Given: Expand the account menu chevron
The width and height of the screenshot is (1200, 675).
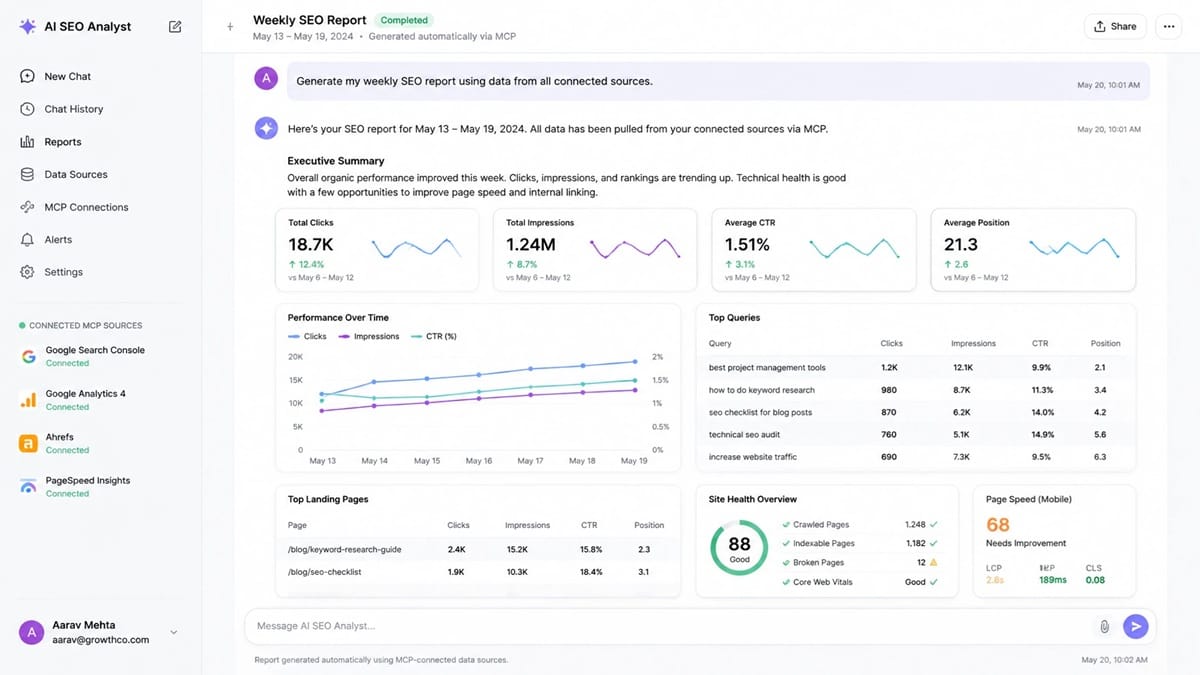Looking at the screenshot, I should pos(174,632).
